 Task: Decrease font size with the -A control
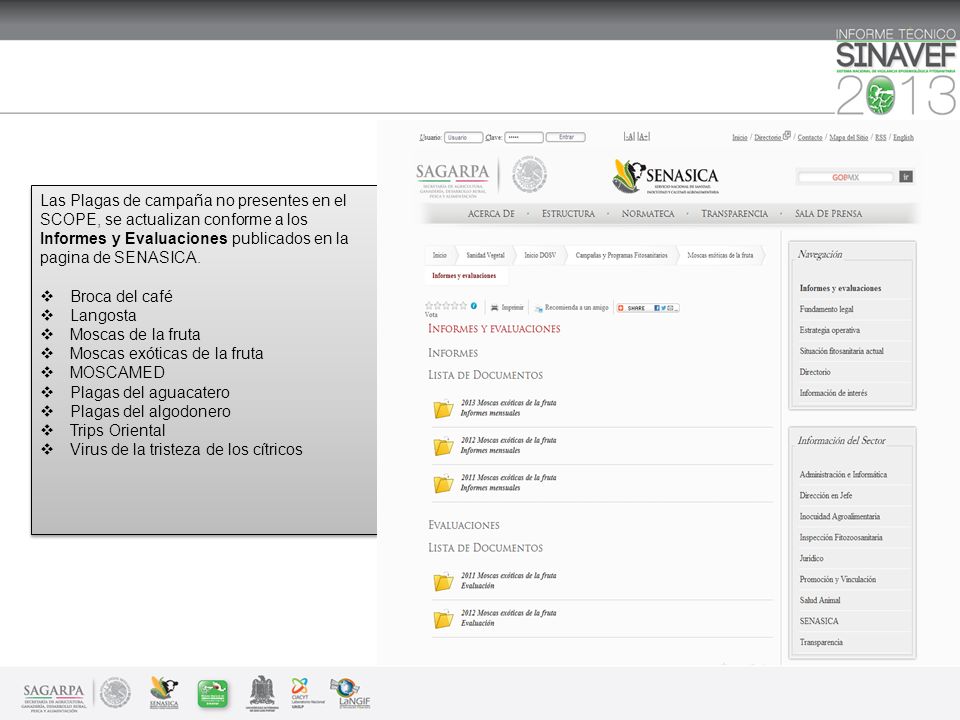click(x=629, y=137)
